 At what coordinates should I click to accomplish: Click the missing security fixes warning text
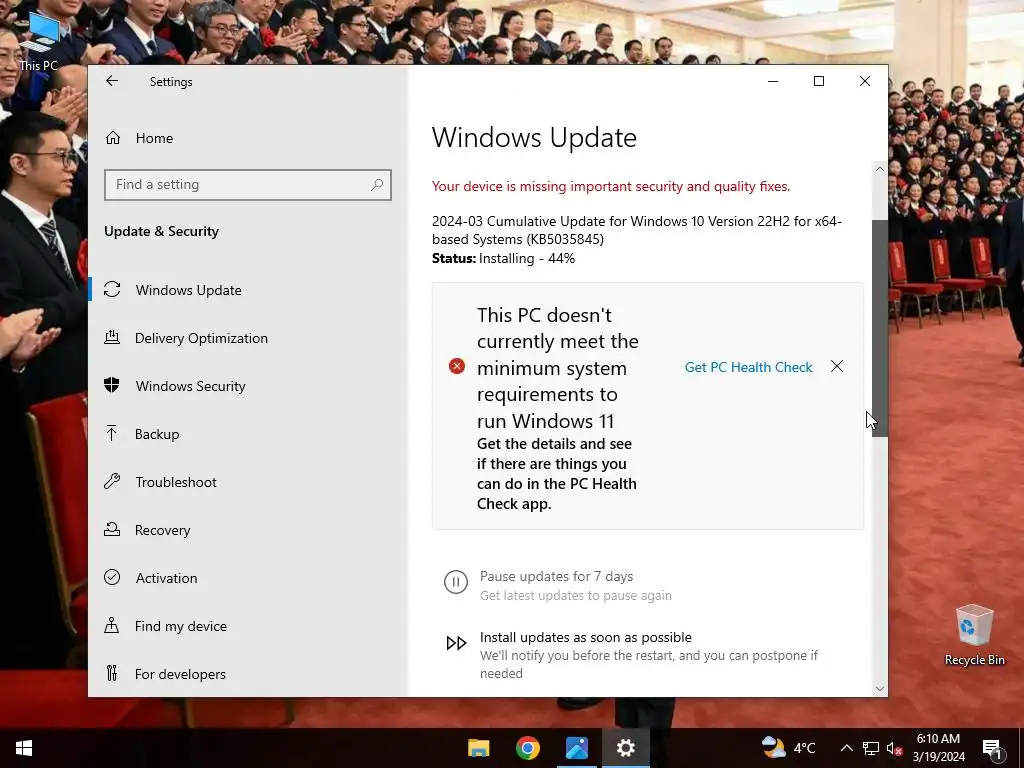pyautogui.click(x=611, y=186)
